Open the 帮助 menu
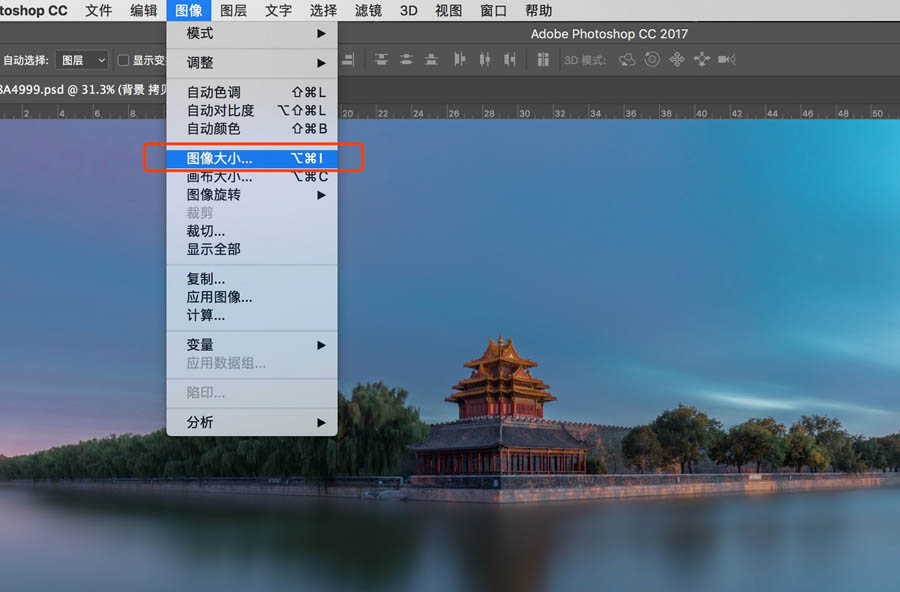900x592 pixels. [538, 10]
